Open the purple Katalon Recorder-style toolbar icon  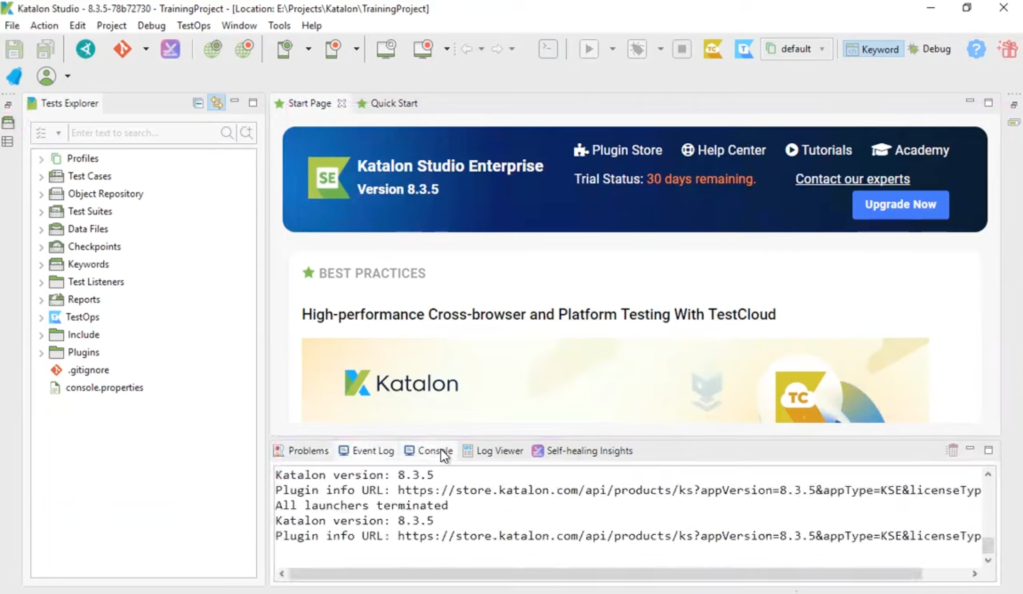170,49
